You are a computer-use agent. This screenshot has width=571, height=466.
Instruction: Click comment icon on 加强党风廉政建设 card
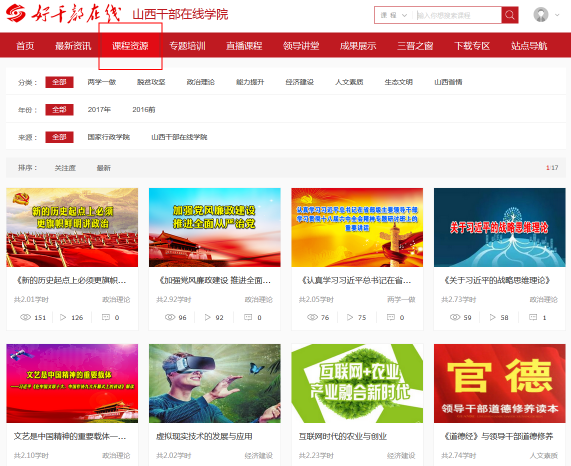pos(248,317)
